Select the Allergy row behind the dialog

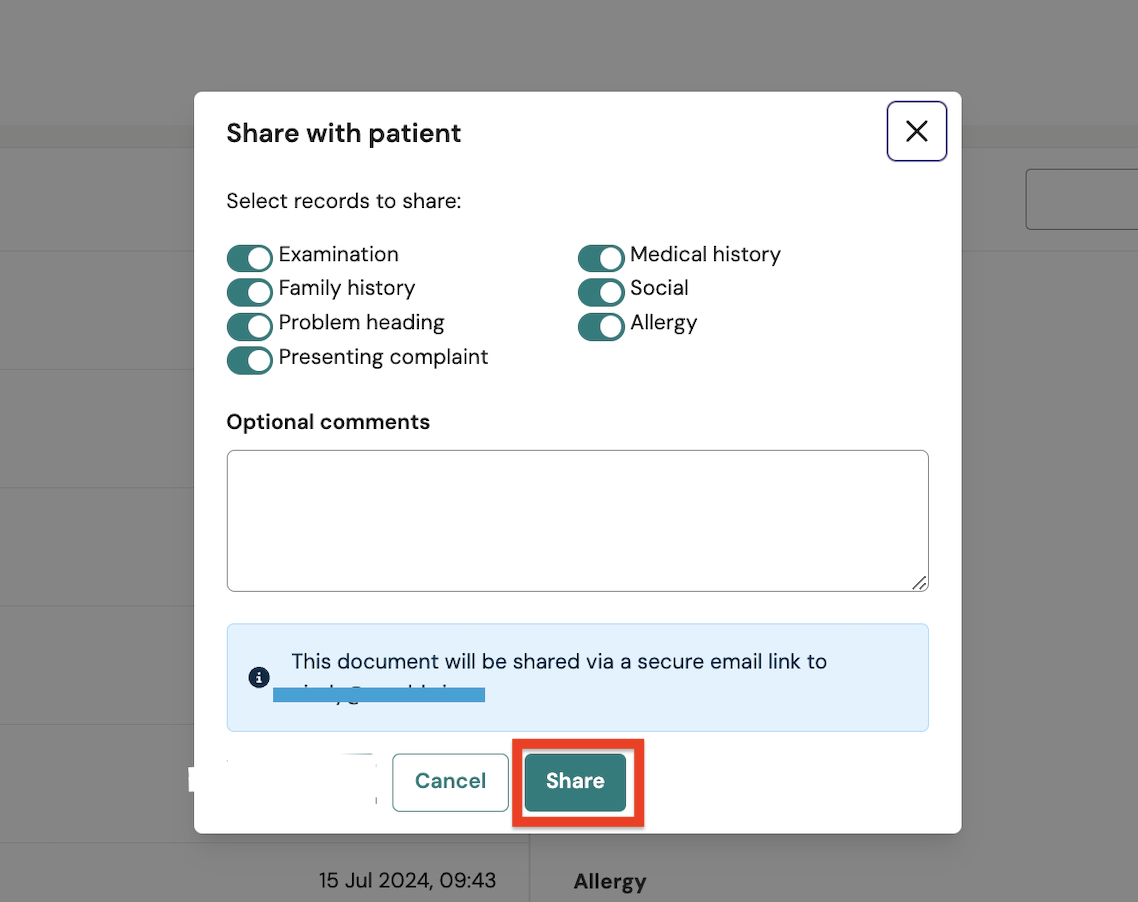(610, 881)
